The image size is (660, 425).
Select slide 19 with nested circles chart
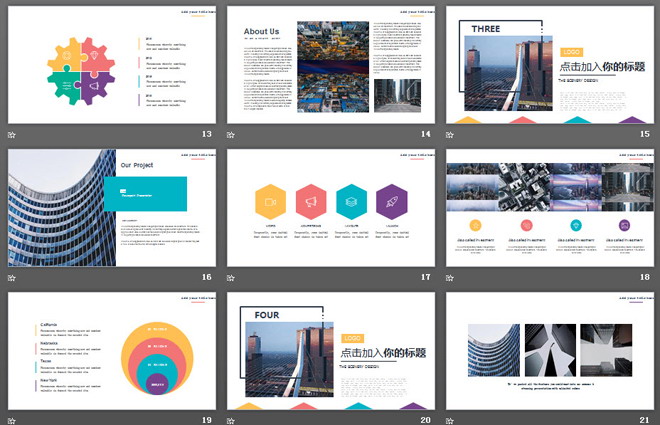point(112,351)
